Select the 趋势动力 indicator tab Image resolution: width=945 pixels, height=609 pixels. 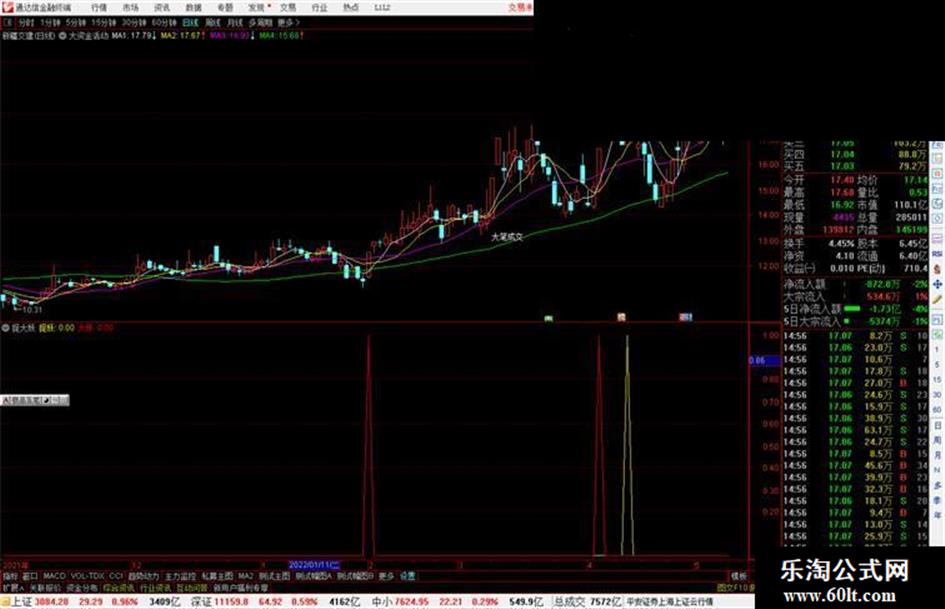pos(143,576)
